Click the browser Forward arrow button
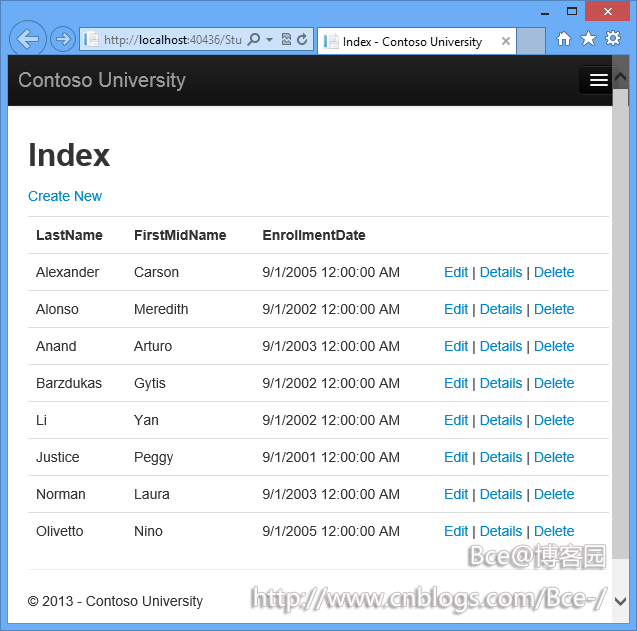The image size is (637, 631). (63, 39)
